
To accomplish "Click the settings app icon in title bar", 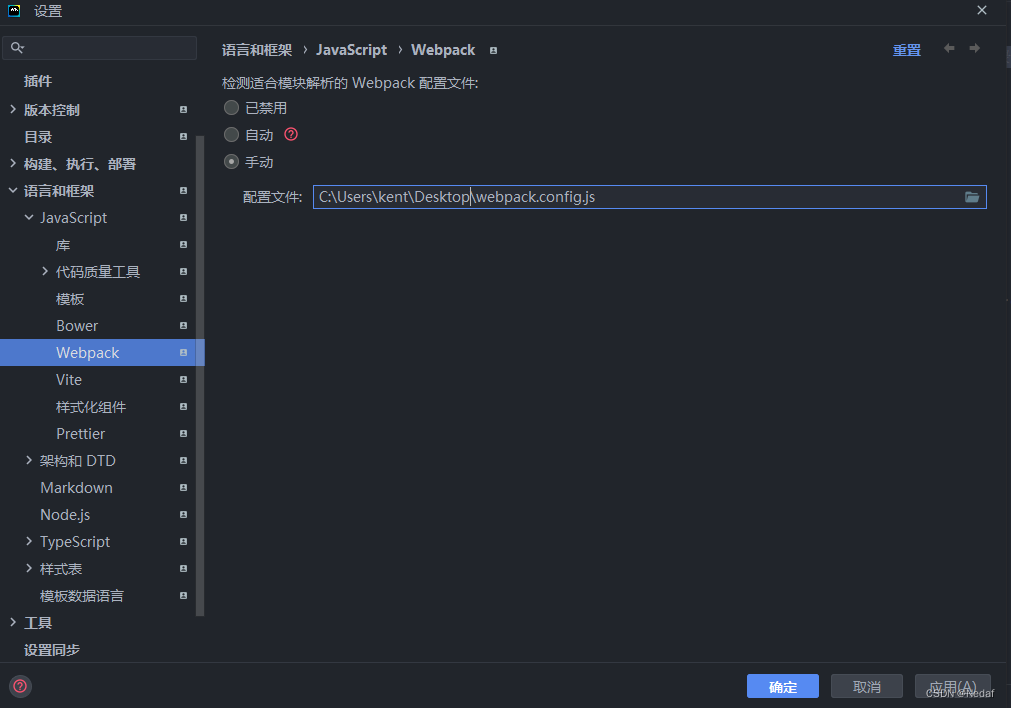I will pos(13,11).
